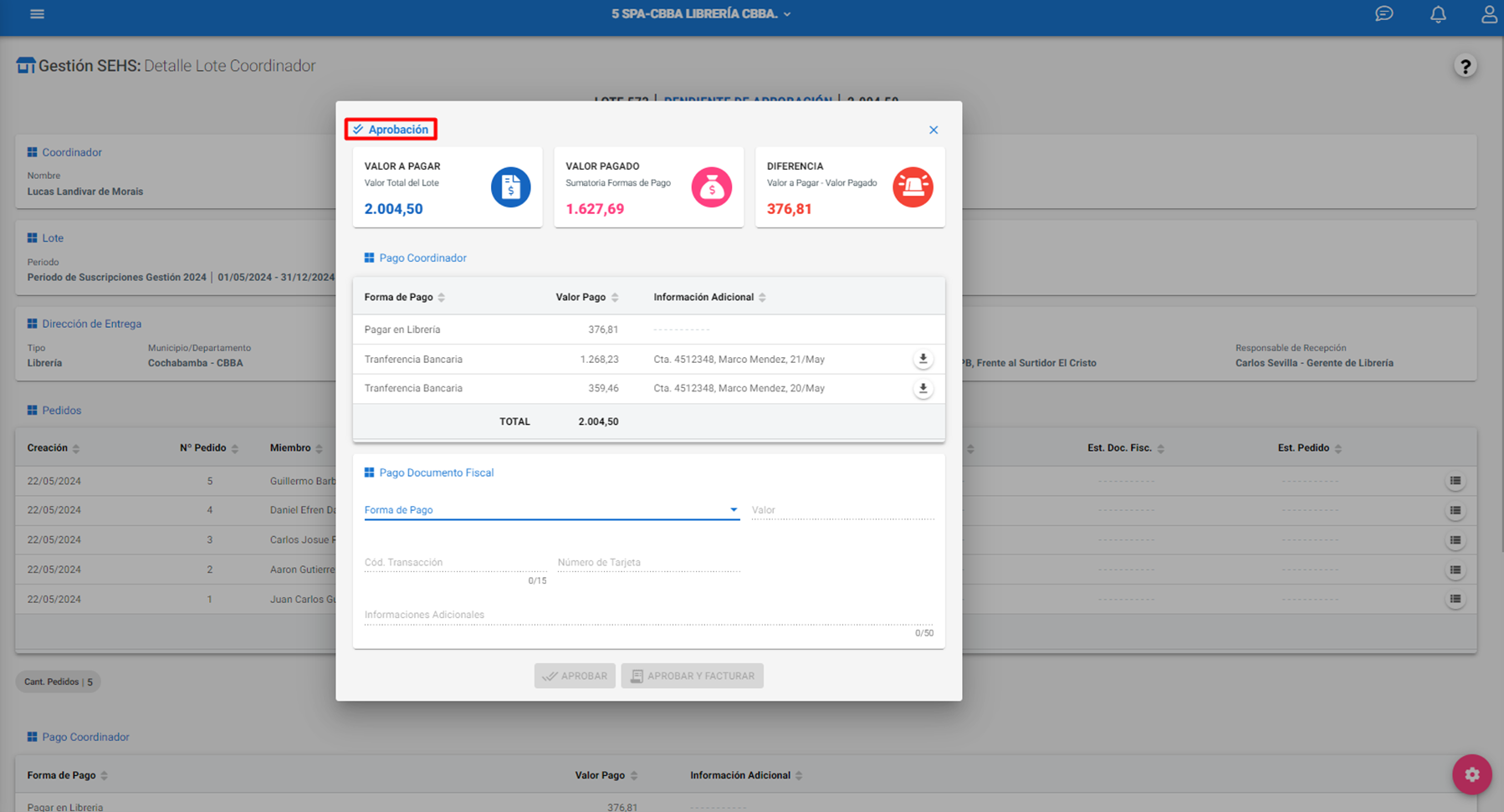The image size is (1504, 812).
Task: Click the TOTAL 2.004,50 value
Action: 598,421
